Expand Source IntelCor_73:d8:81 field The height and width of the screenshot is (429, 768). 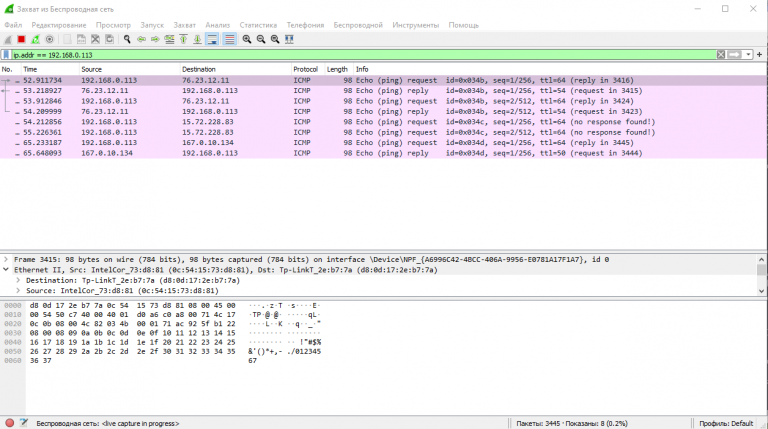point(18,290)
